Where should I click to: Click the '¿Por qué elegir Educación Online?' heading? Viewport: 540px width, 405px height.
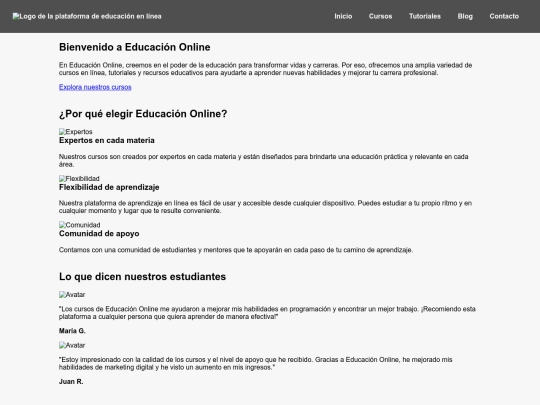(143, 114)
